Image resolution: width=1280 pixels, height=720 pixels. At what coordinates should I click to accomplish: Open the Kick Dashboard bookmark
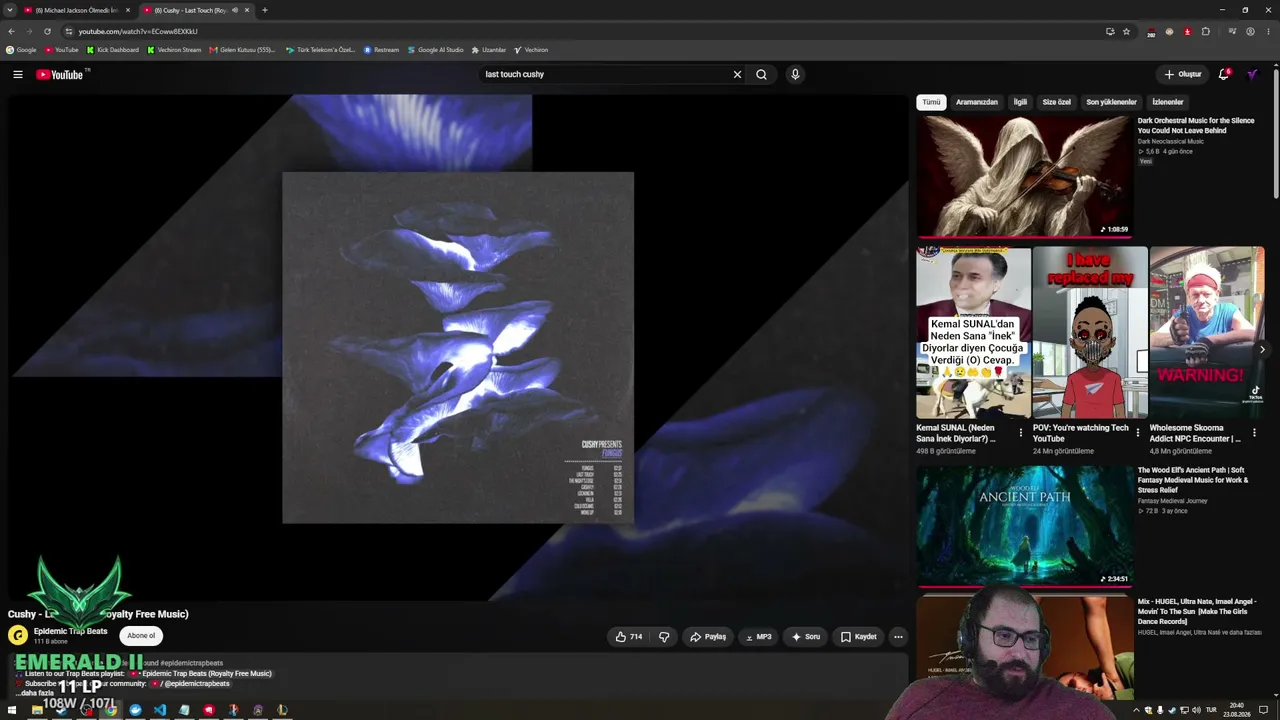coord(112,50)
